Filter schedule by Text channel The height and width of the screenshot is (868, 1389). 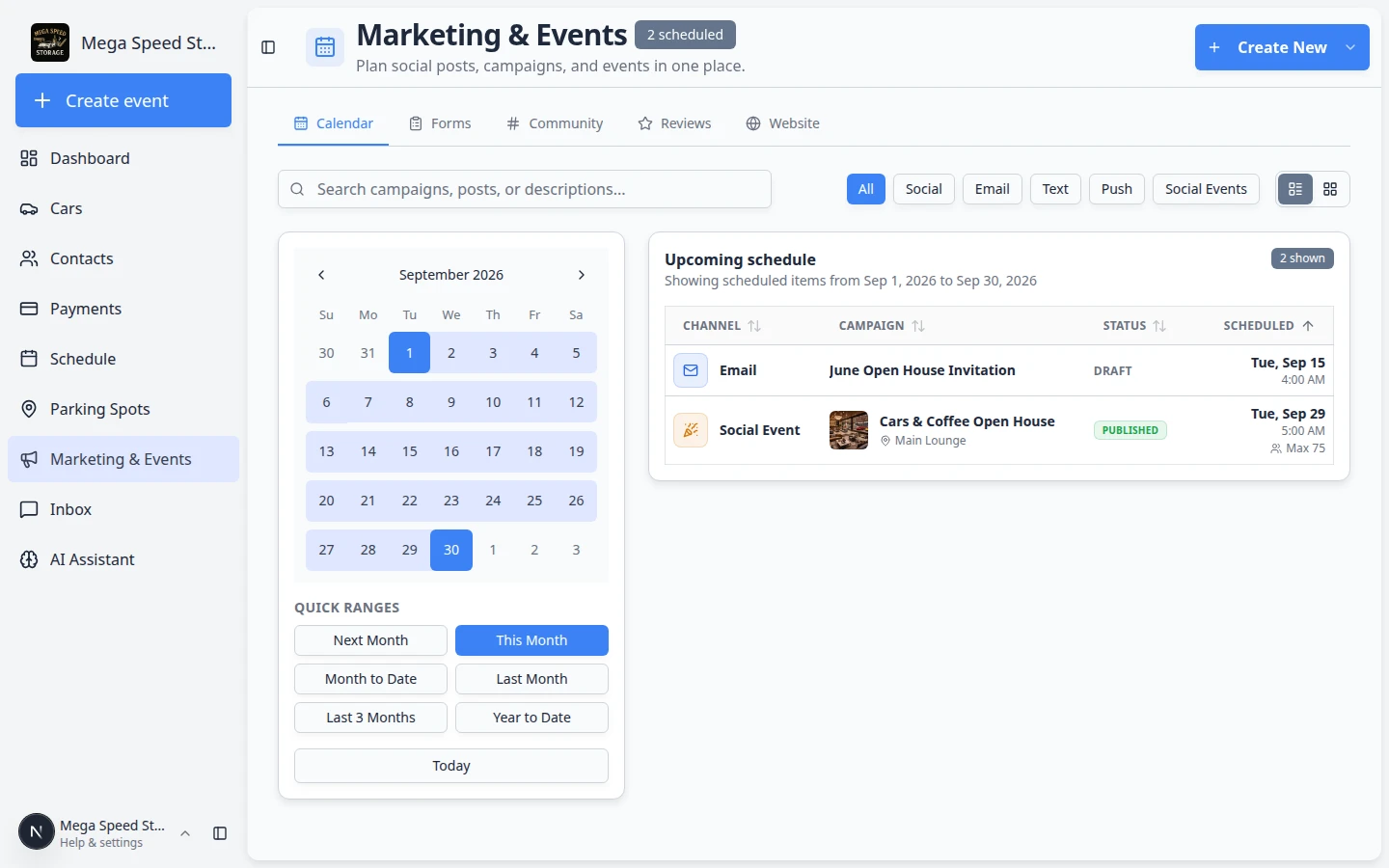point(1055,189)
